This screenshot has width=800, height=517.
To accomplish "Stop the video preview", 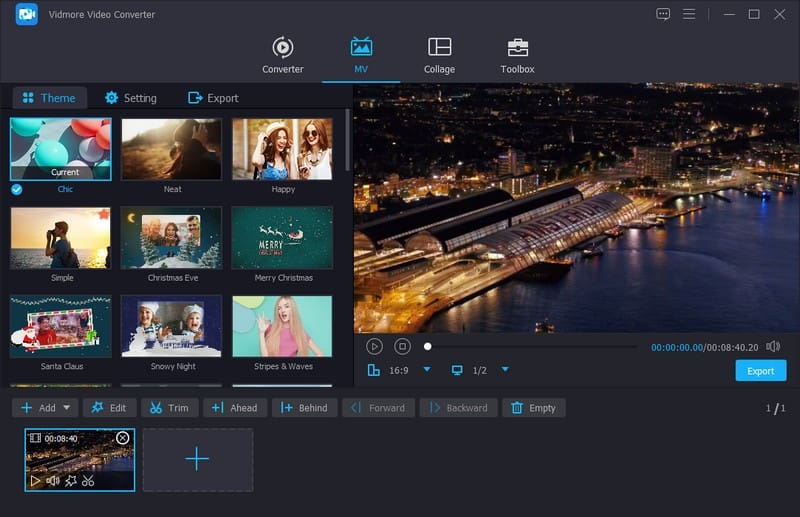I will coord(403,347).
